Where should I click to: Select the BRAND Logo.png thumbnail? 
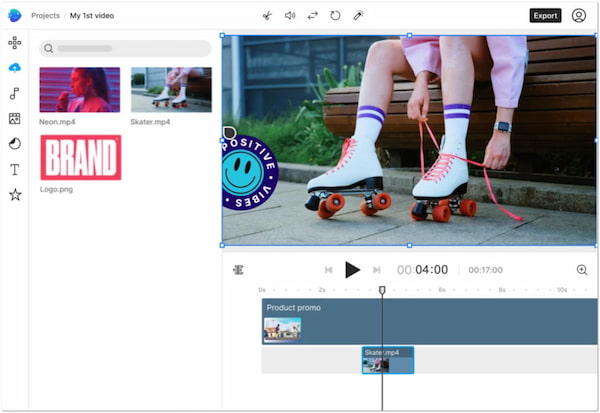coord(81,157)
